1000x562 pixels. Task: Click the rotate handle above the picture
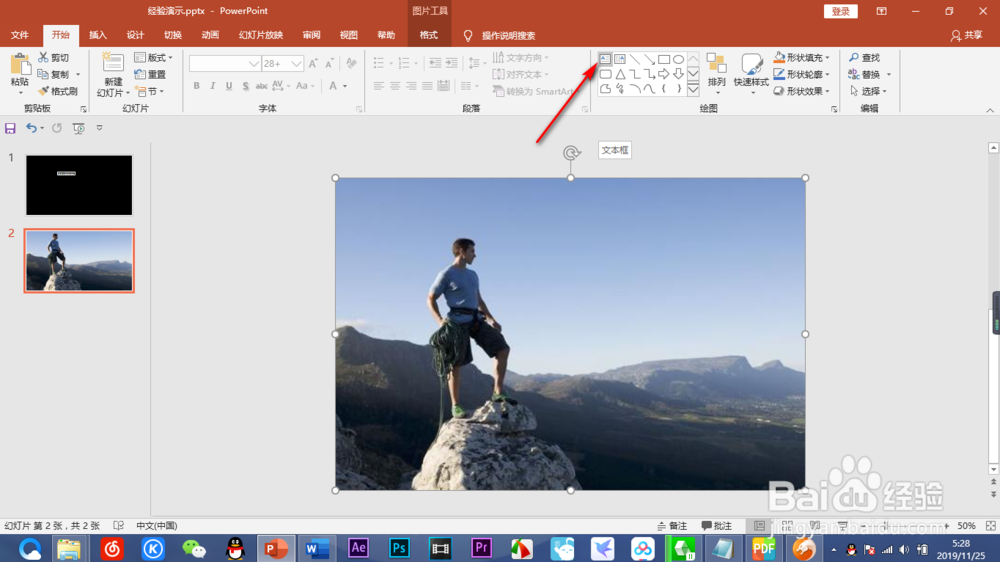click(x=571, y=152)
